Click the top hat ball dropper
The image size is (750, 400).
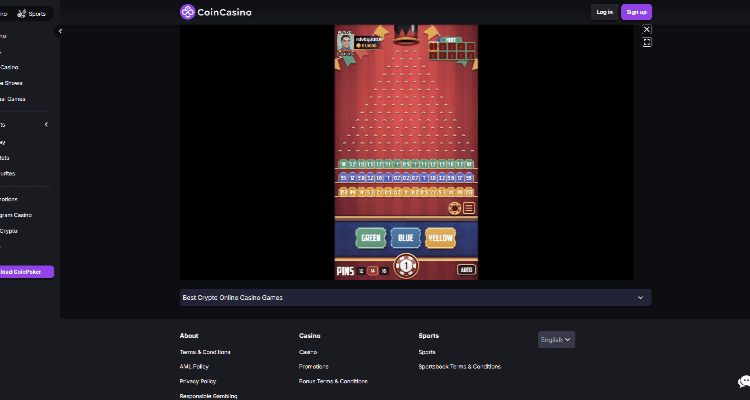coord(406,34)
